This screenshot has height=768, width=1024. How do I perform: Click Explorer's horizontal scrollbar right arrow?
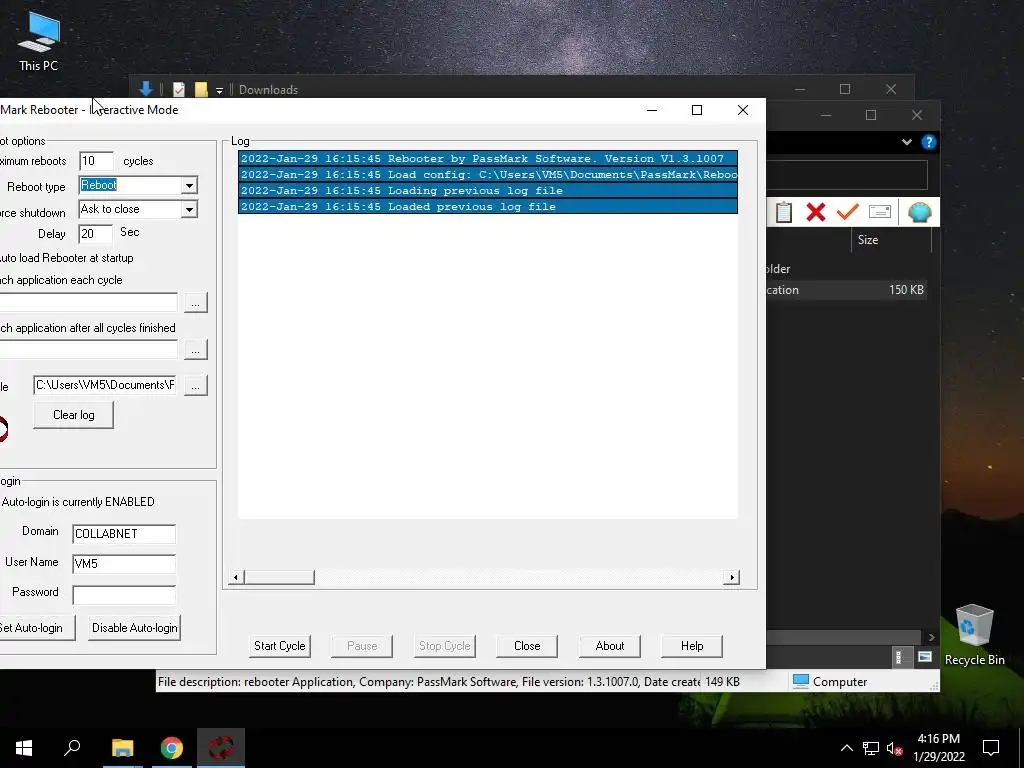point(931,637)
